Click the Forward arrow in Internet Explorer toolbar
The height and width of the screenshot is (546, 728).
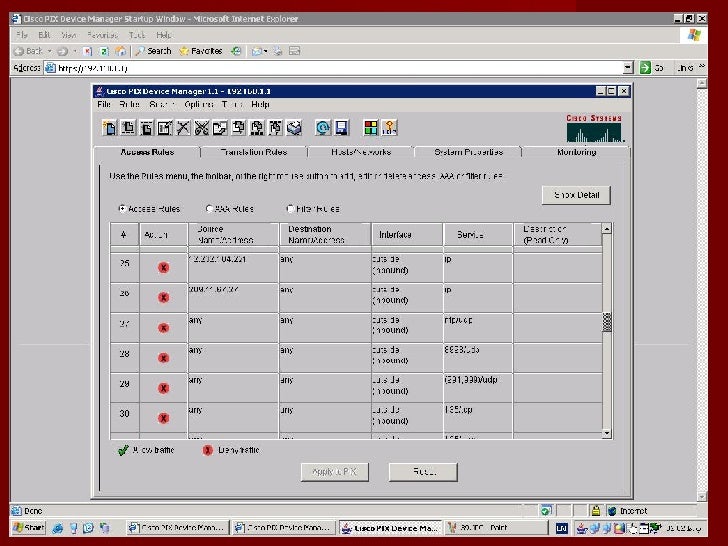pyautogui.click(x=62, y=51)
